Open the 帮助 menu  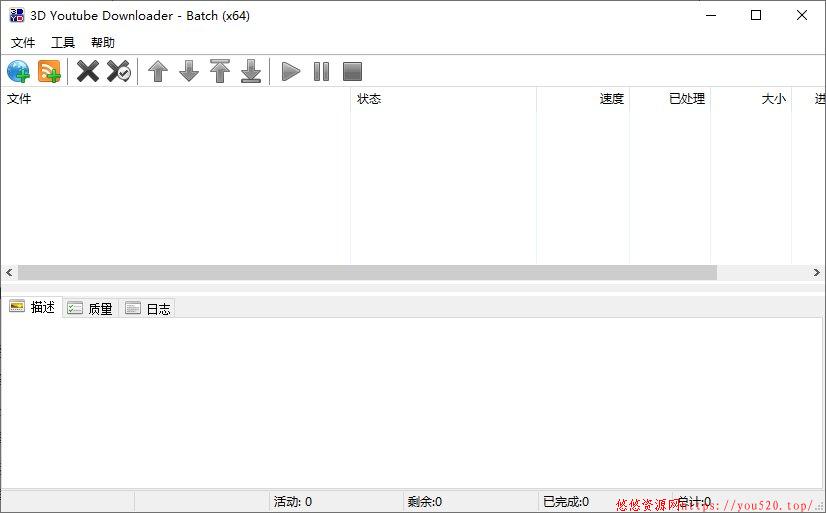click(103, 43)
